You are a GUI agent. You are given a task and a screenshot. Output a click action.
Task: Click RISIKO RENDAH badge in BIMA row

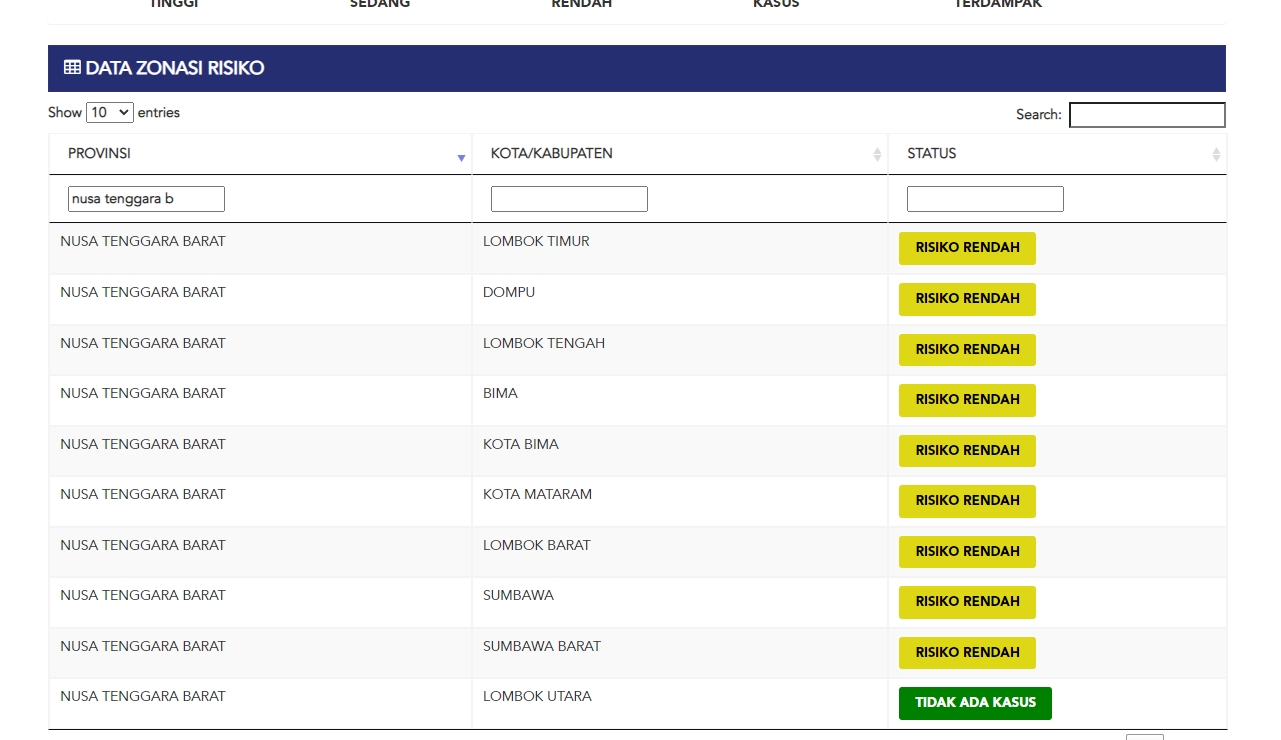967,400
